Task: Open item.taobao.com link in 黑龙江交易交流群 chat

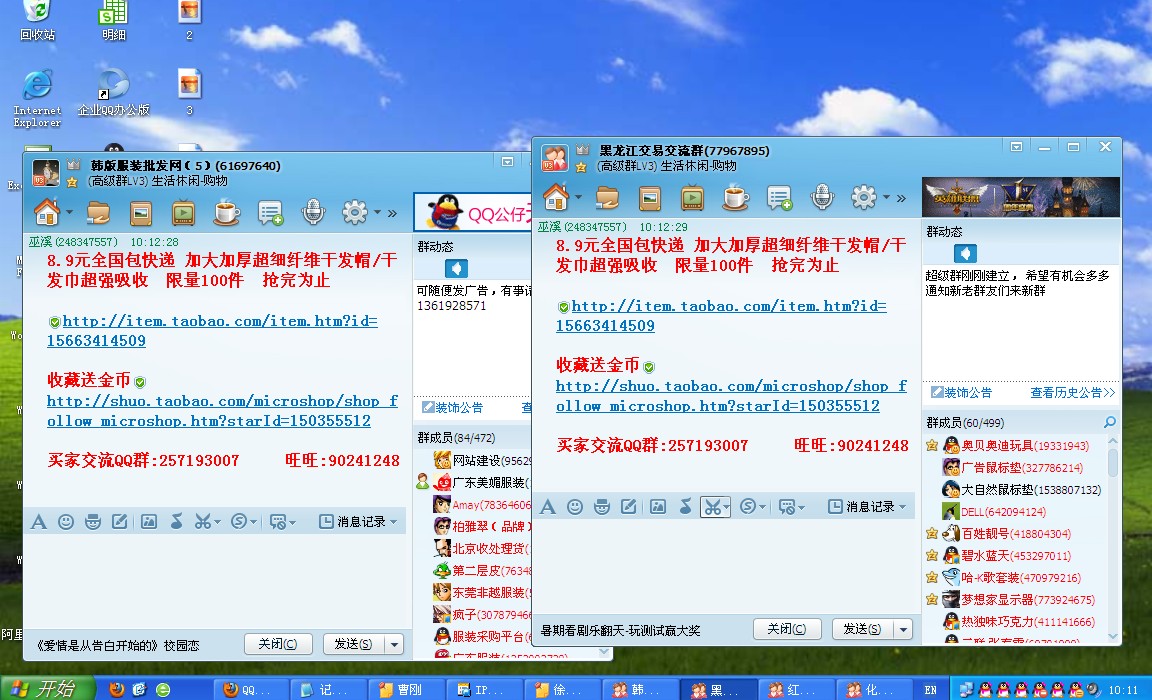Action: (721, 316)
